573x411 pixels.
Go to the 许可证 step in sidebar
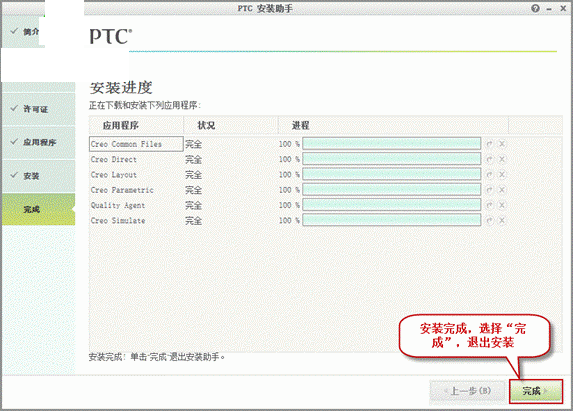tap(39, 109)
